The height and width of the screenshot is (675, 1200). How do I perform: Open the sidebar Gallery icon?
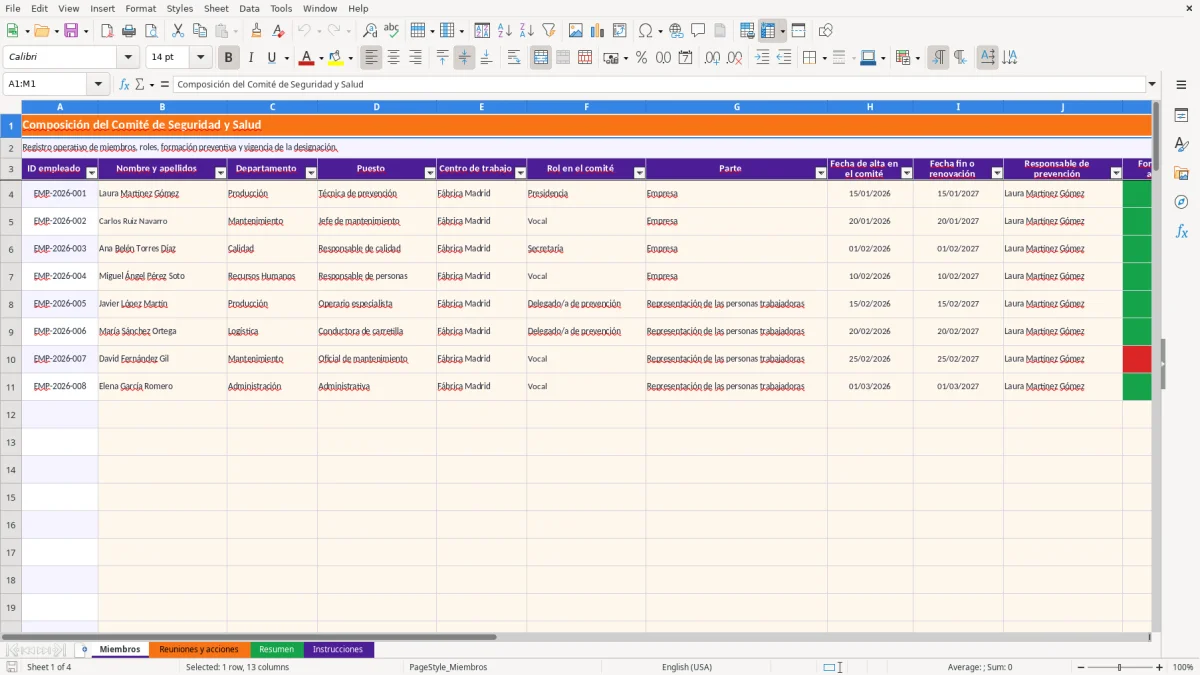coord(1181,173)
